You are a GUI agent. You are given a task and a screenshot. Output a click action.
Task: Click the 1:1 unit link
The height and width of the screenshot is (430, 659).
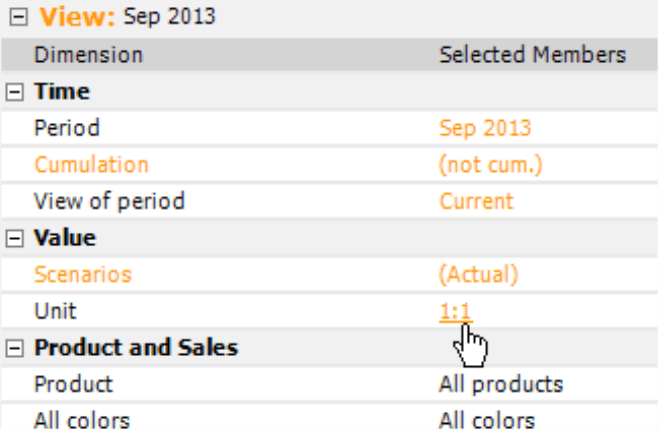point(455,311)
